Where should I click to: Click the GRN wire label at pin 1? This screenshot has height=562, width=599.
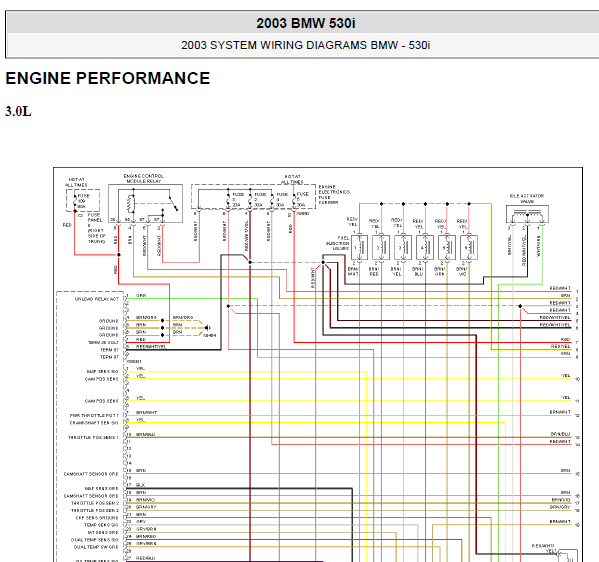(141, 296)
